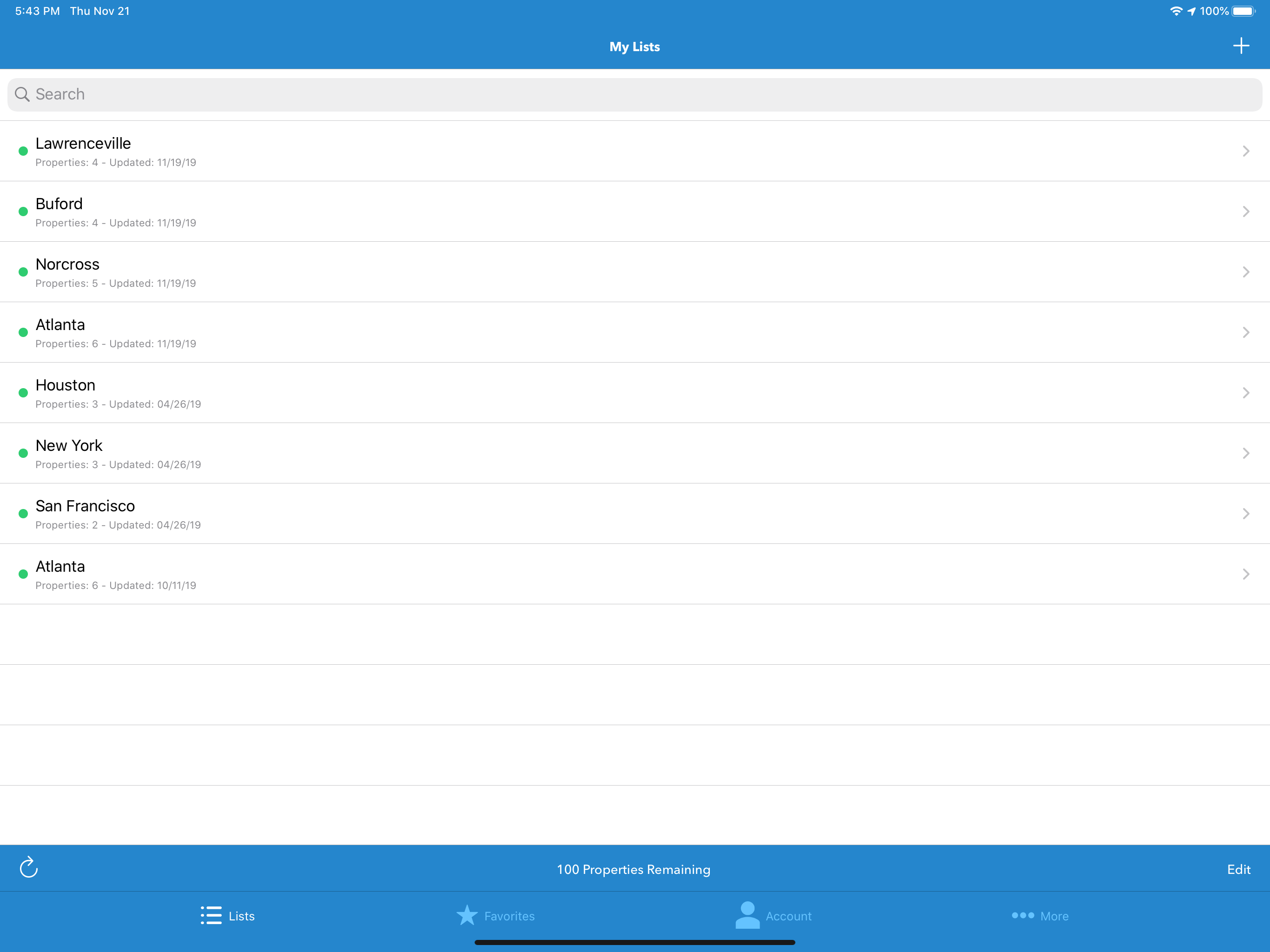
Task: Tap the 100 Properties Remaining label
Action: click(633, 869)
